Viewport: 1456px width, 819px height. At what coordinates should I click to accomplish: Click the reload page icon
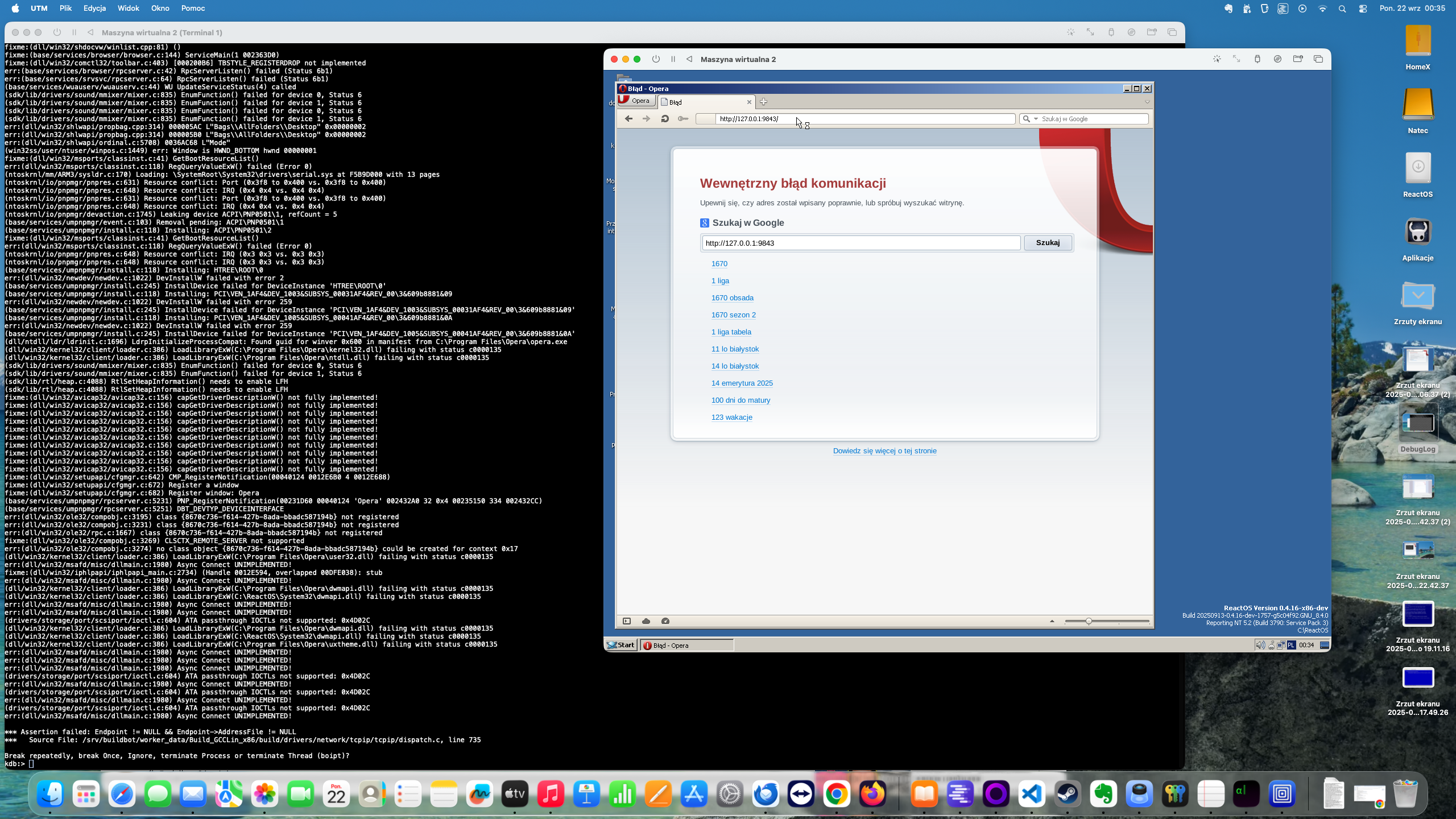[x=664, y=119]
